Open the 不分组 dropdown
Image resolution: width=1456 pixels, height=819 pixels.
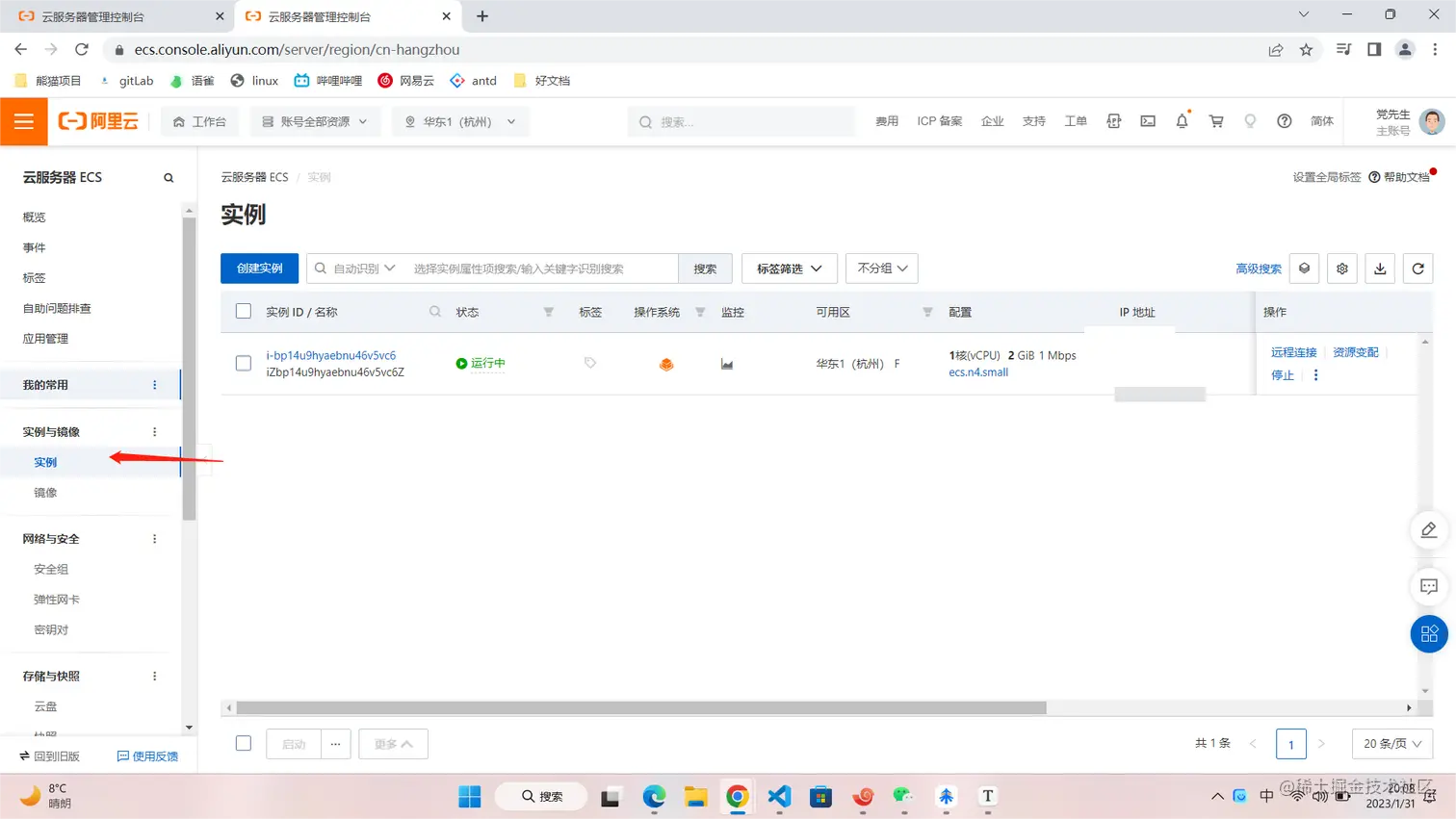click(x=880, y=269)
